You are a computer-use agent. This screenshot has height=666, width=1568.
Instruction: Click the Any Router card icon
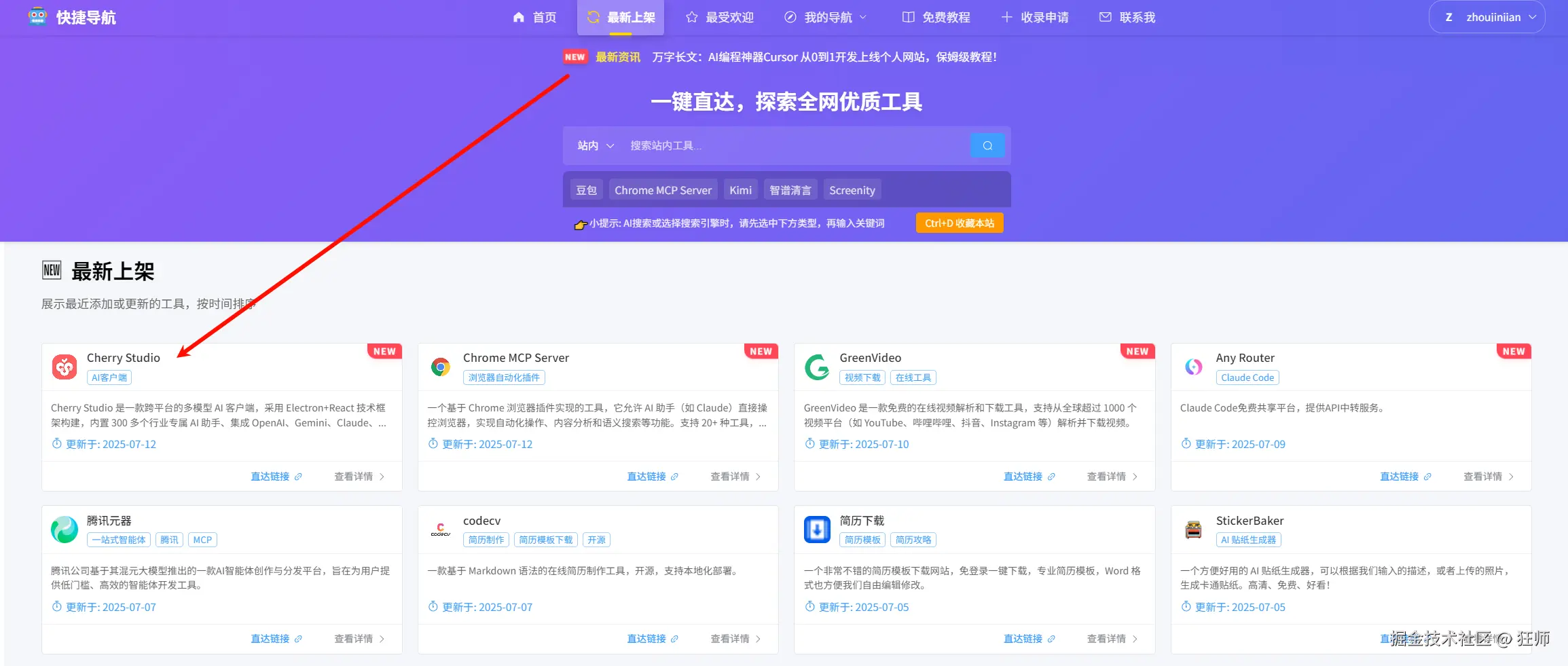1193,367
